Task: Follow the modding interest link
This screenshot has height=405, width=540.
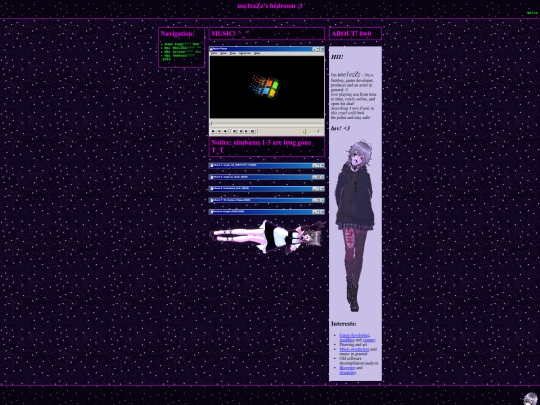Action: [x=346, y=340]
